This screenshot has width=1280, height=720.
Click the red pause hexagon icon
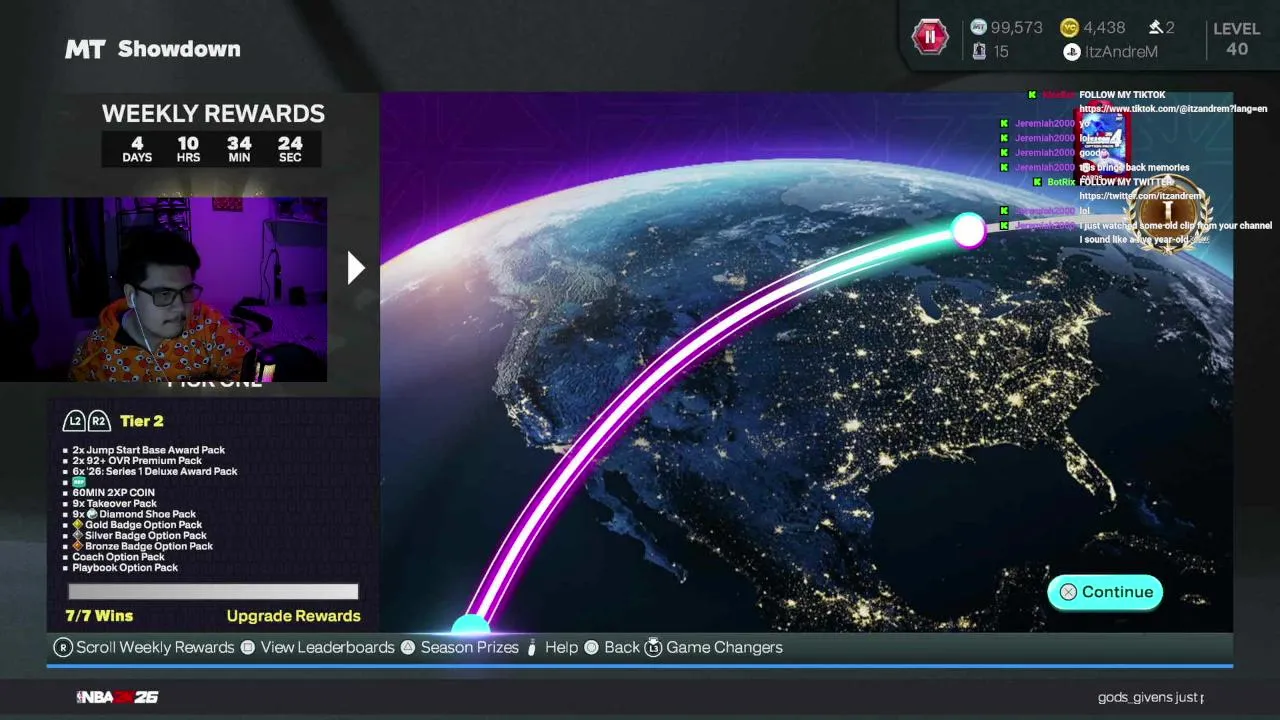(929, 37)
